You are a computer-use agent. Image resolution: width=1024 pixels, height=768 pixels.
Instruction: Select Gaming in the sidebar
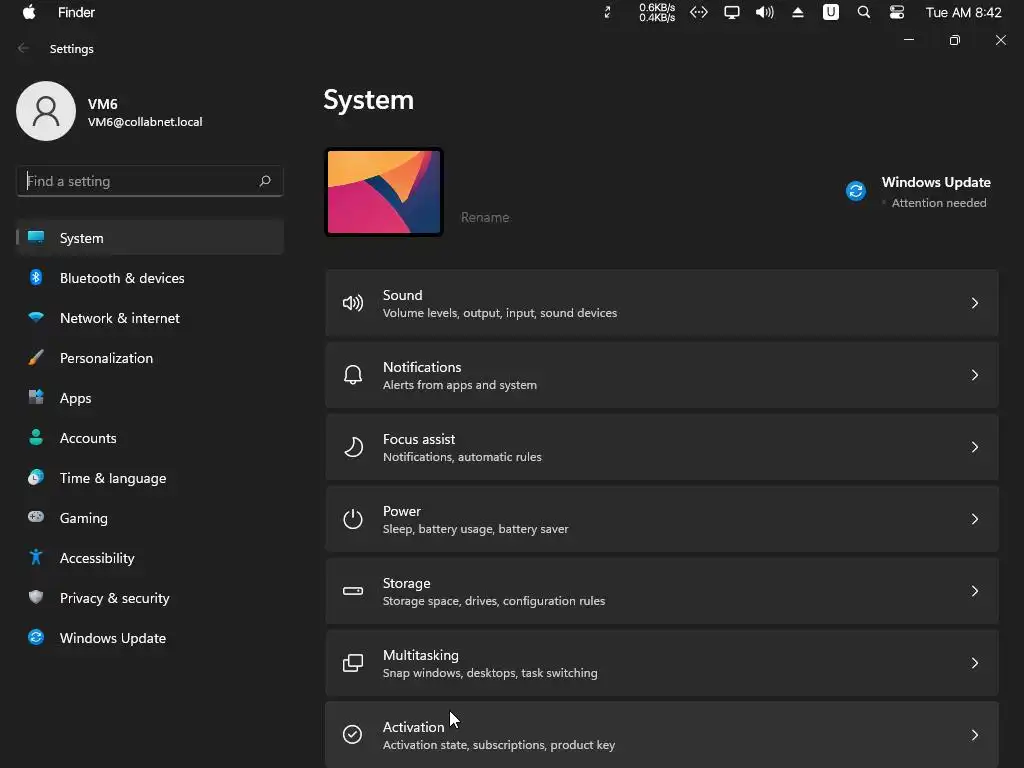(x=150, y=518)
